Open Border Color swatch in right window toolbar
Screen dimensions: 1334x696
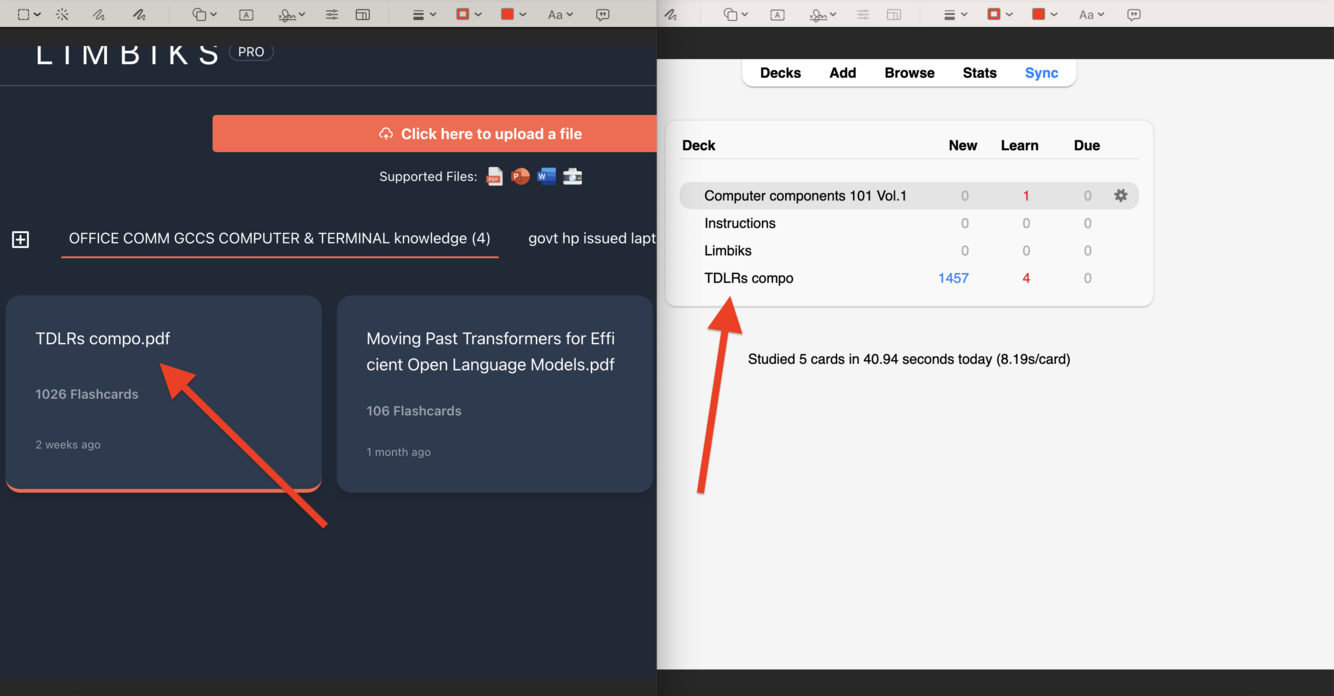[1000, 15]
